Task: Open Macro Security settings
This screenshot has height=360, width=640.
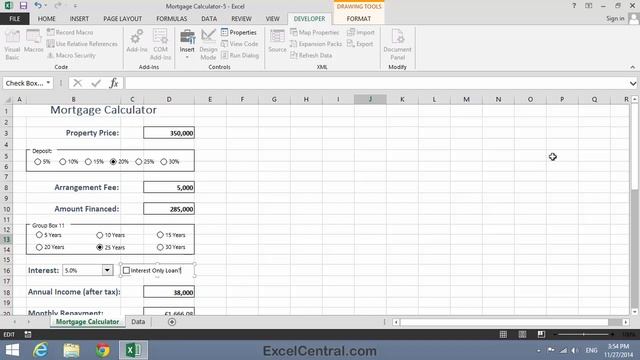Action: pos(71,55)
